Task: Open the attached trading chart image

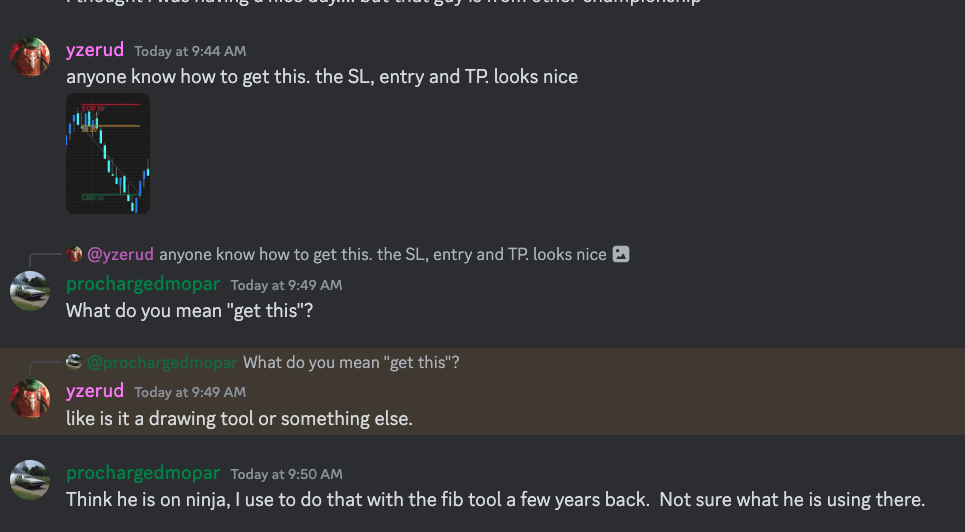Action: click(x=108, y=153)
